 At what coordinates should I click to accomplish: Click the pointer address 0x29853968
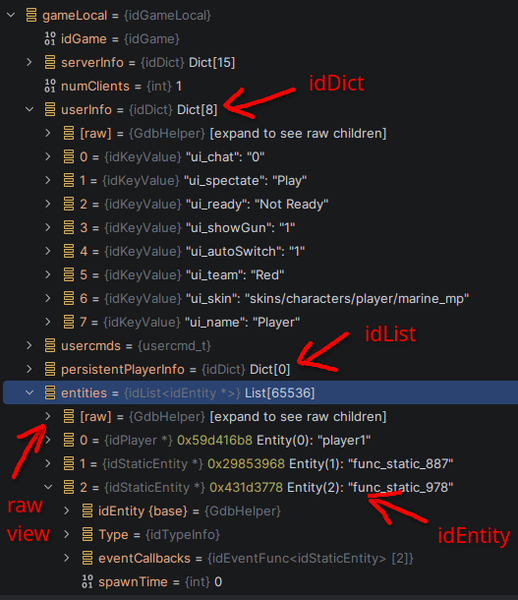click(246, 463)
